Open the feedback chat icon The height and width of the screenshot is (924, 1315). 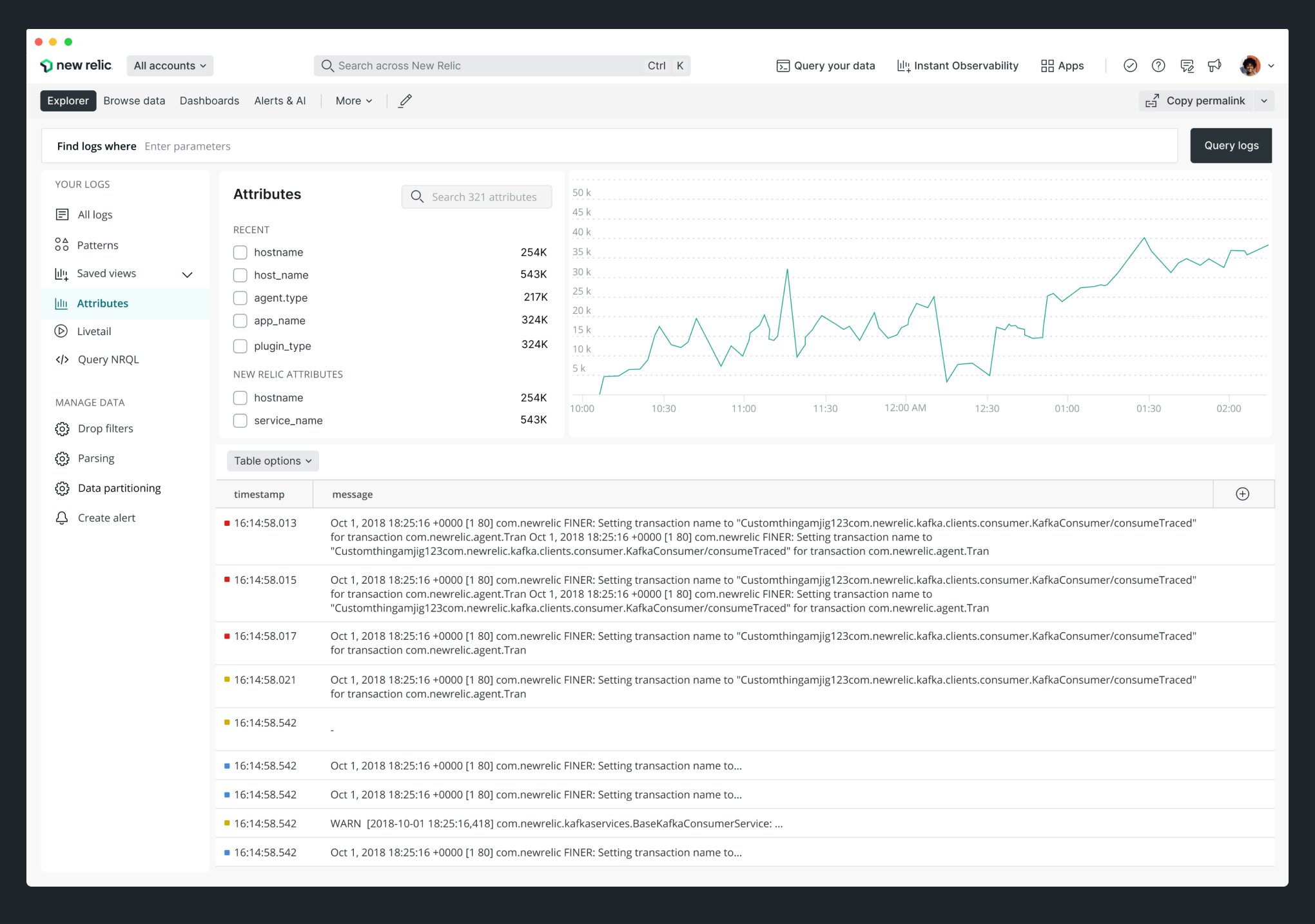(x=1187, y=66)
